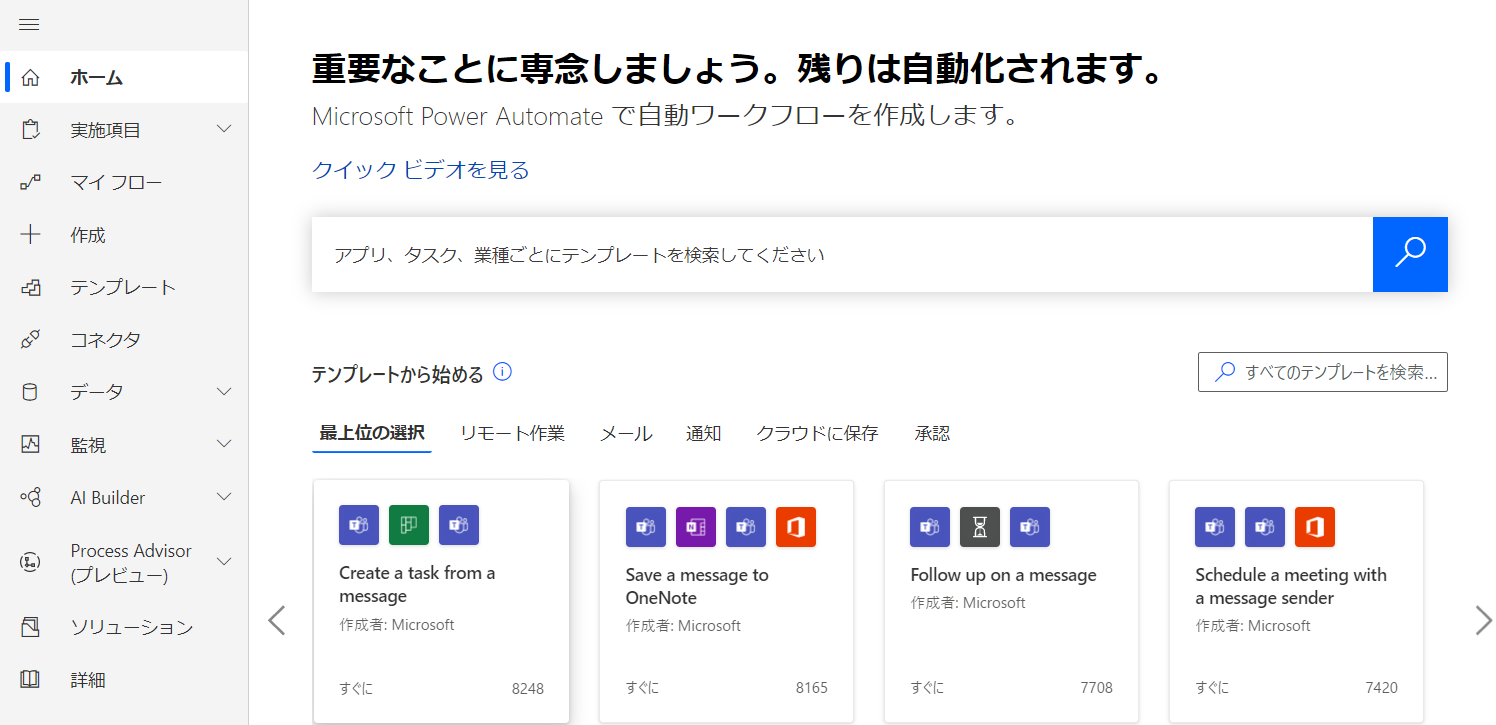Open マイ フロー in the sidebar
This screenshot has height=725, width=1496.
[x=124, y=182]
